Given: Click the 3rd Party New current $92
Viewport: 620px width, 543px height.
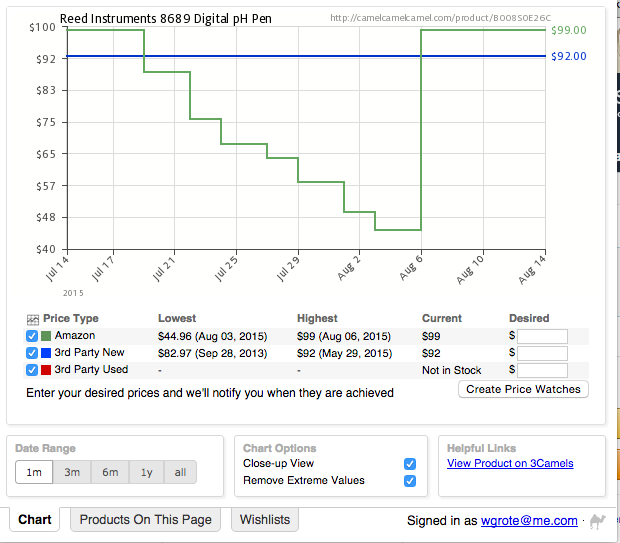Looking at the screenshot, I should tap(431, 353).
